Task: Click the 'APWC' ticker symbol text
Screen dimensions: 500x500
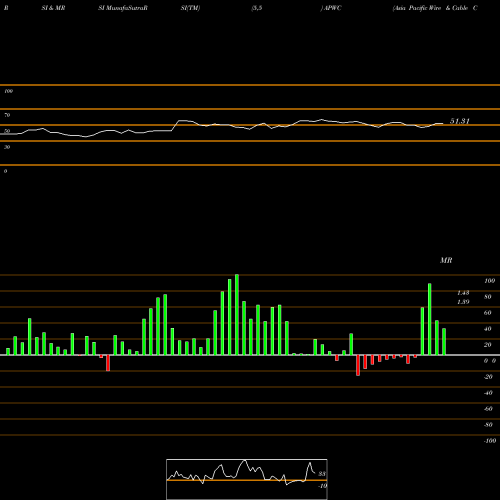Action: pyautogui.click(x=332, y=8)
